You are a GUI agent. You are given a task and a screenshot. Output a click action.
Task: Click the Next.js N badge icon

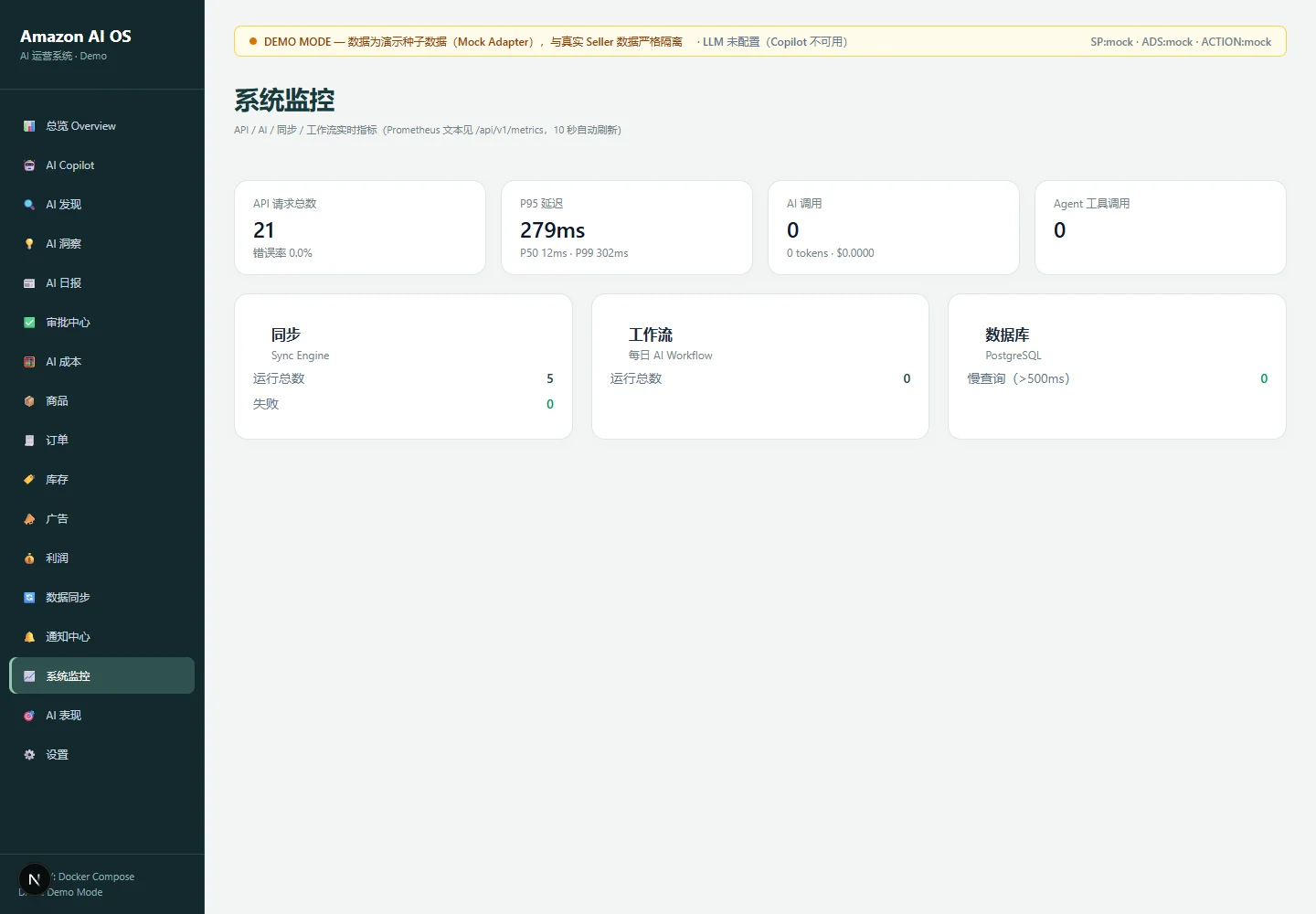pyautogui.click(x=35, y=880)
